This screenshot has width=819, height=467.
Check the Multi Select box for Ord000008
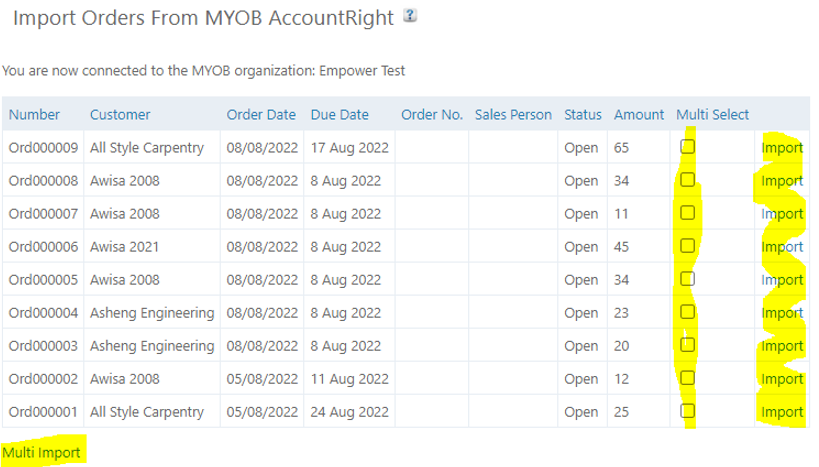pos(688,181)
